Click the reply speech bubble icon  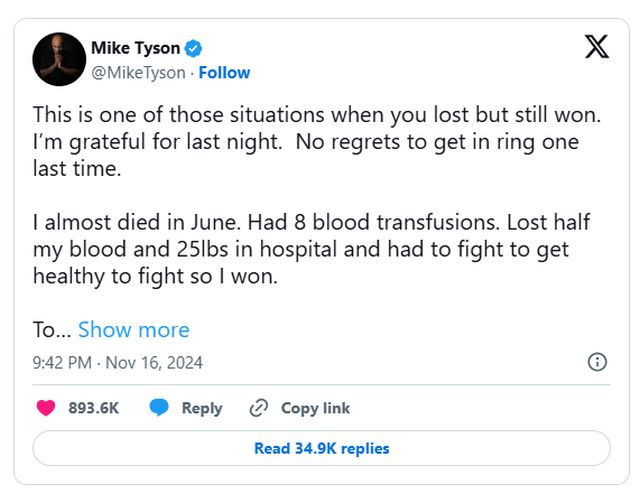click(x=159, y=408)
